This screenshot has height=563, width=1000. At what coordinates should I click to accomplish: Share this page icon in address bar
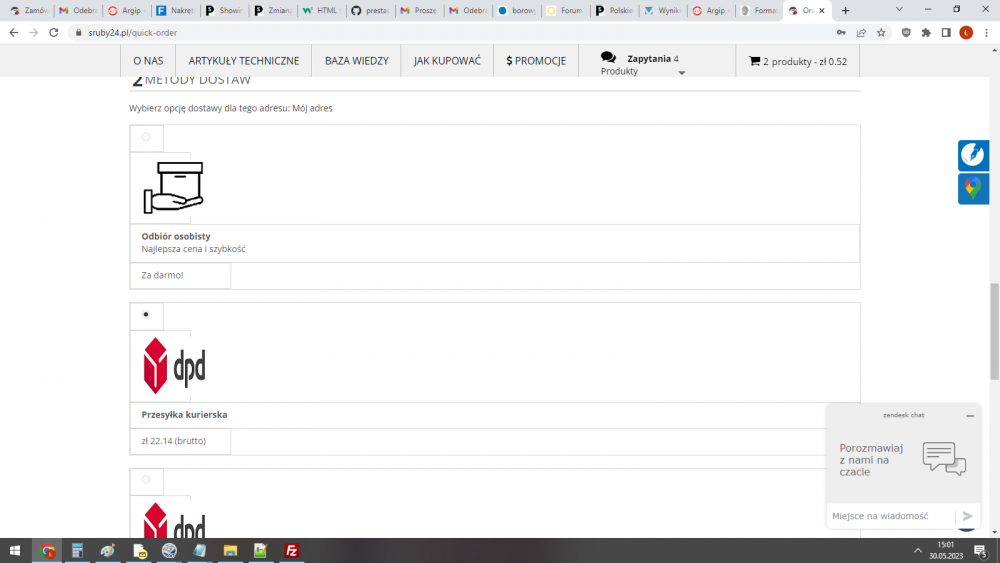pos(861,33)
